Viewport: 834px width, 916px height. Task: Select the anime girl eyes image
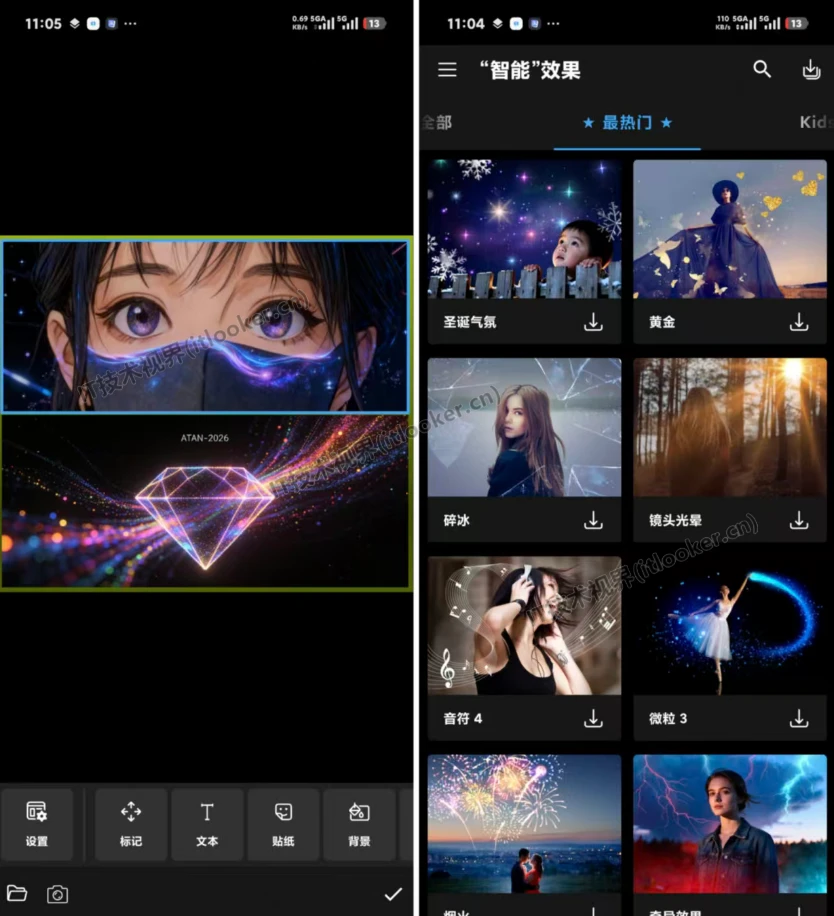pyautogui.click(x=205, y=326)
